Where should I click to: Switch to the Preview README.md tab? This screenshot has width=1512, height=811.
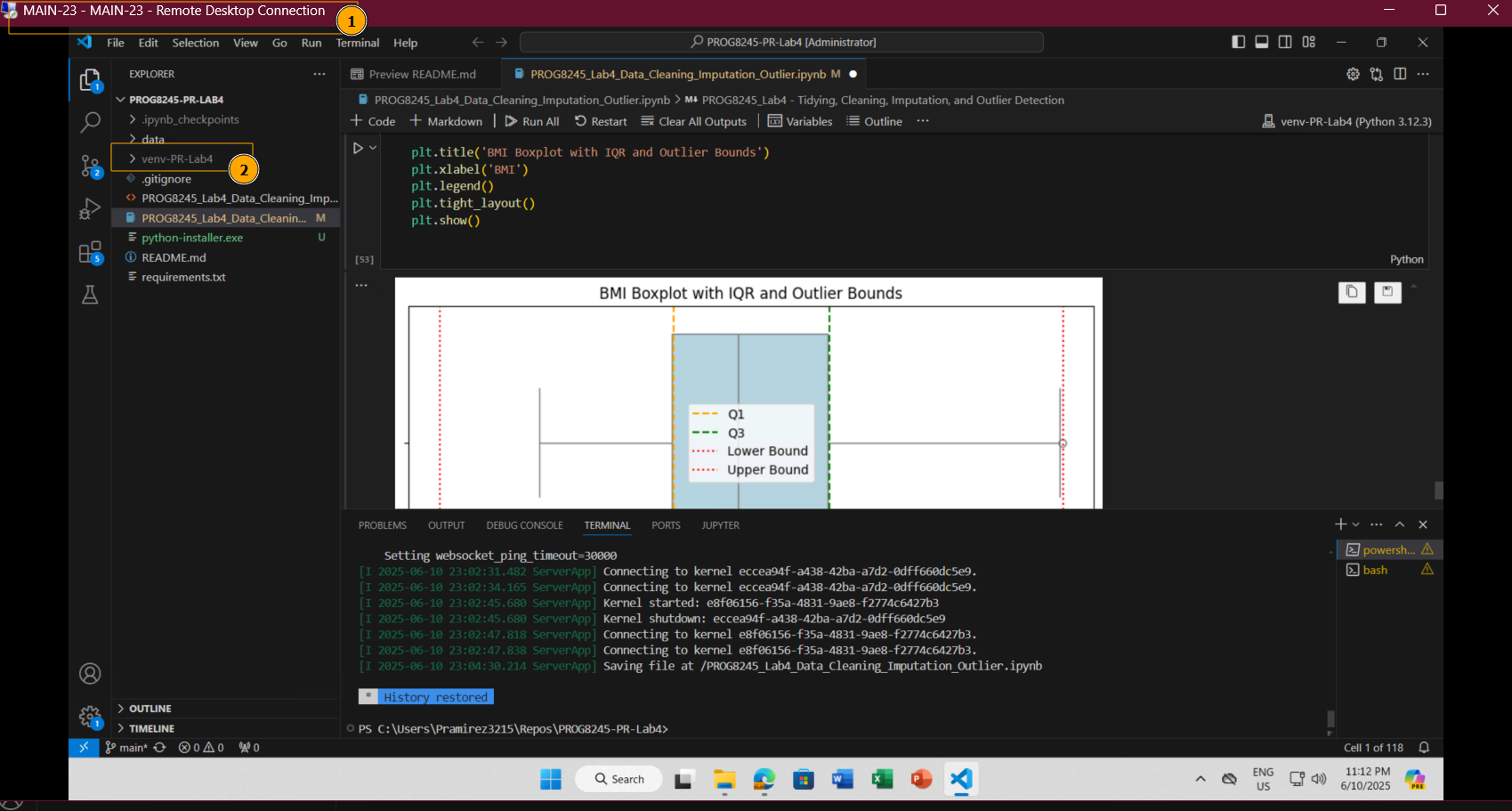pyautogui.click(x=421, y=74)
